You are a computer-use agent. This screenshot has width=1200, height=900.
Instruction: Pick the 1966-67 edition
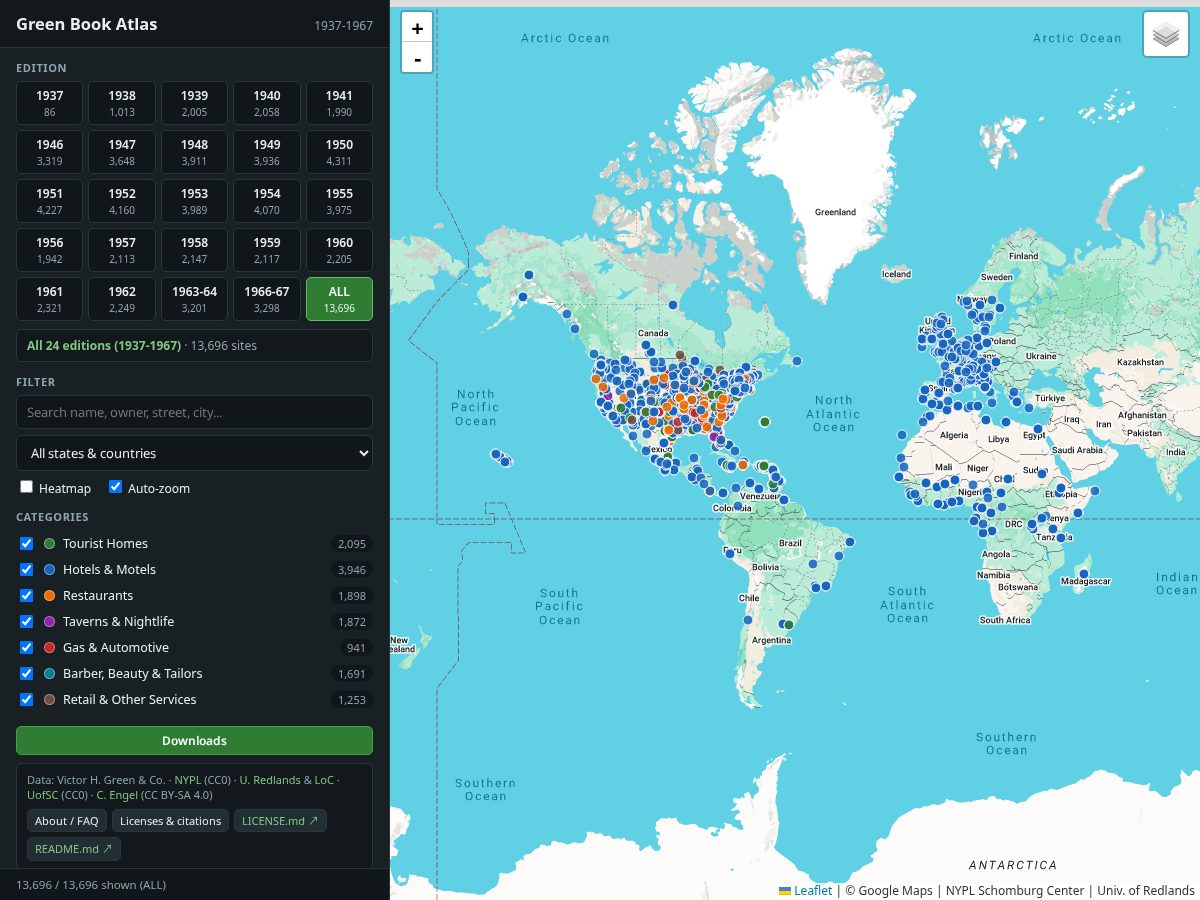pyautogui.click(x=267, y=299)
